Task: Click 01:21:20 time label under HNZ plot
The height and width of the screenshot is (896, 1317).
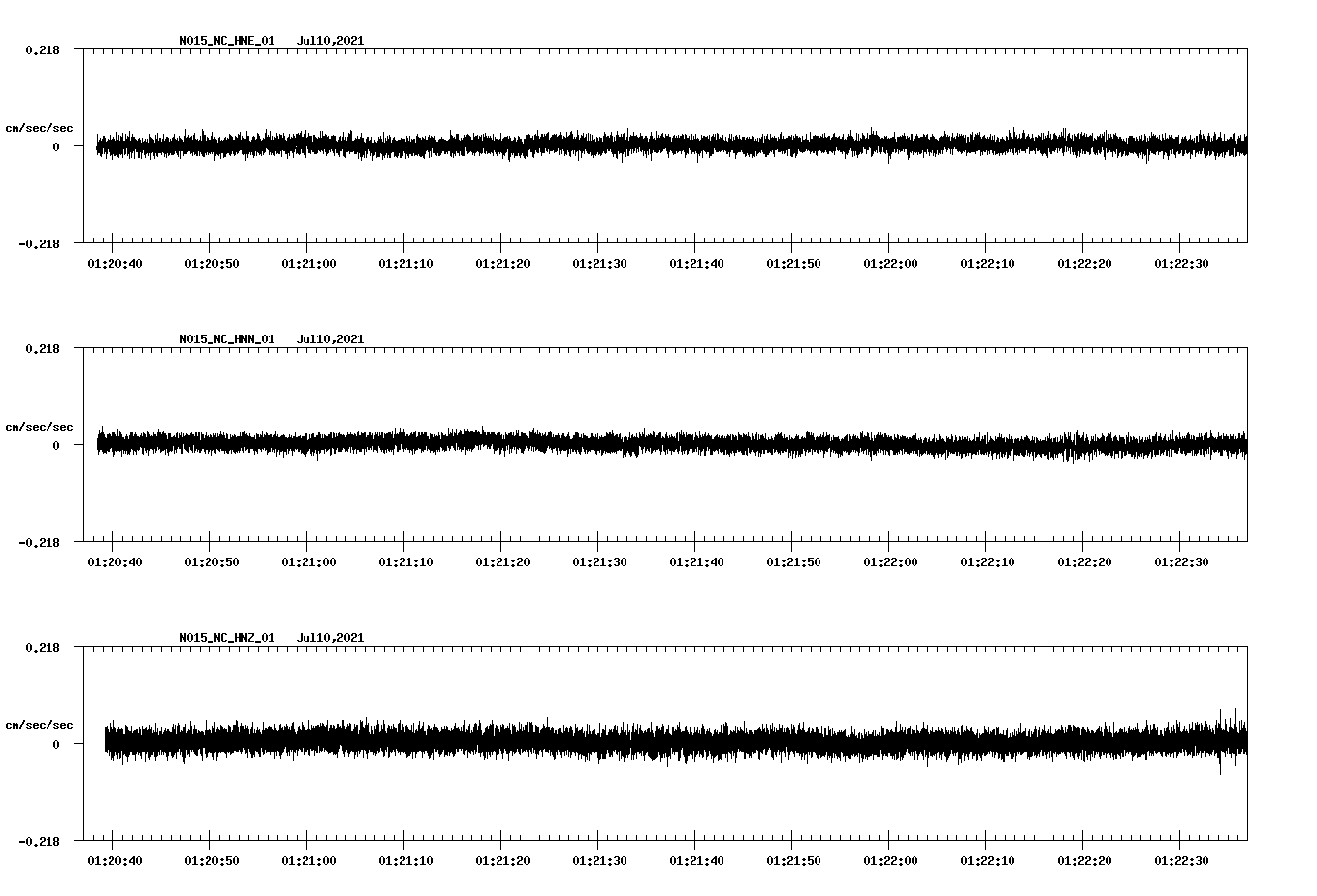Action: click(502, 861)
